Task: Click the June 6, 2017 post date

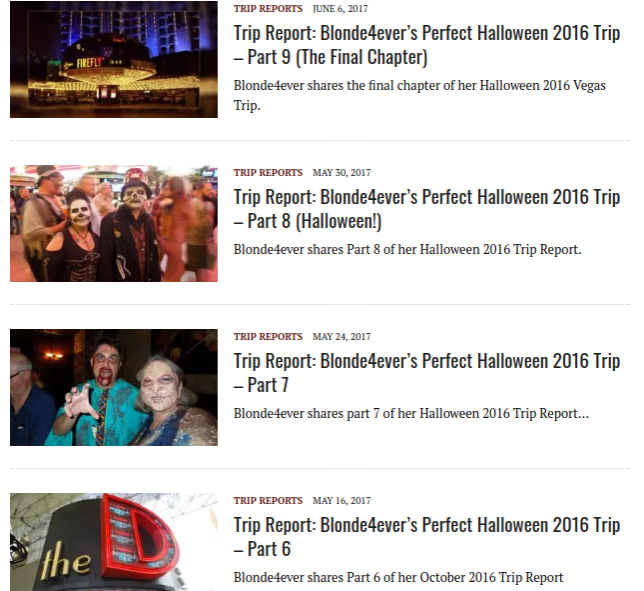Action: tap(340, 9)
